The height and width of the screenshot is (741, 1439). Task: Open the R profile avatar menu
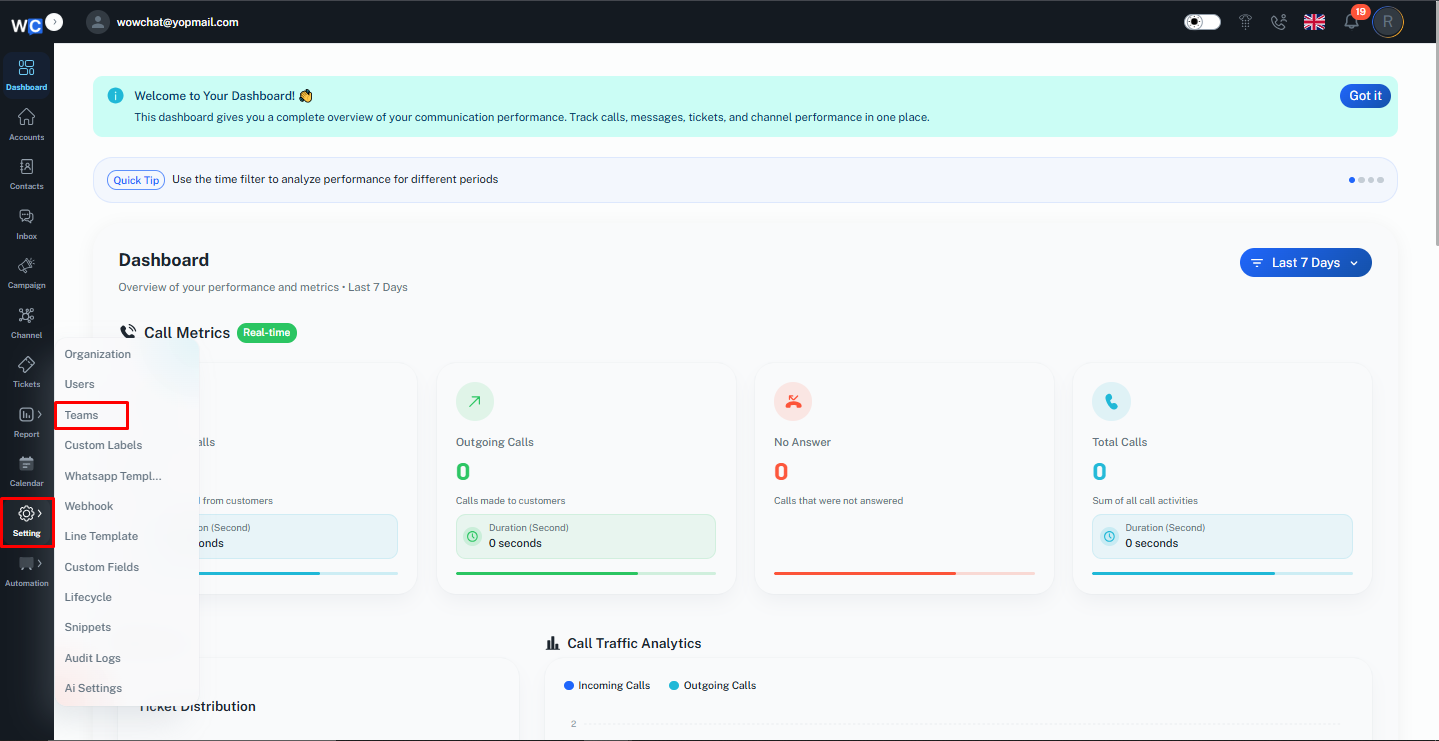(x=1387, y=22)
